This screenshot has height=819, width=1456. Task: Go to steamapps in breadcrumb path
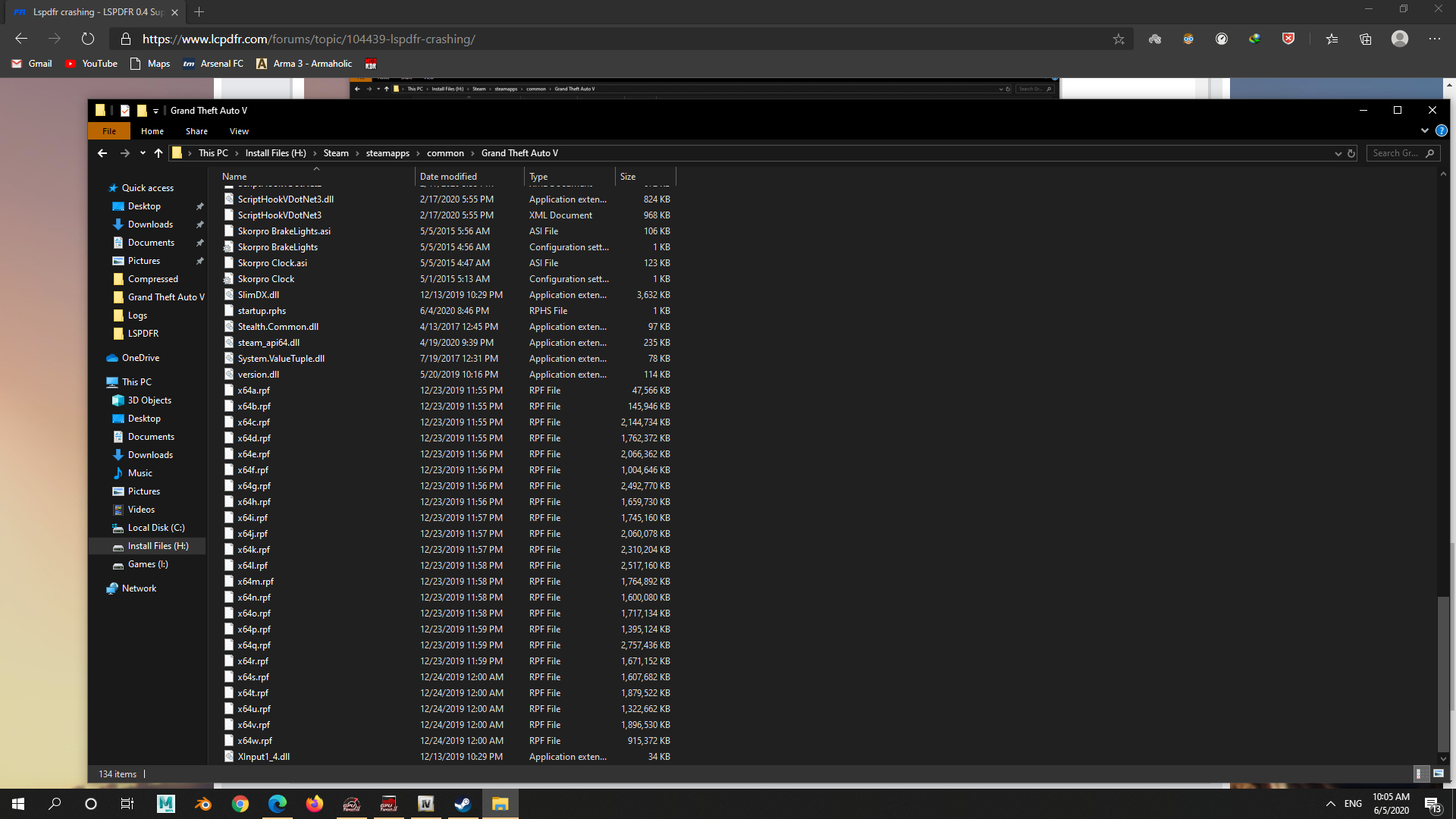388,153
